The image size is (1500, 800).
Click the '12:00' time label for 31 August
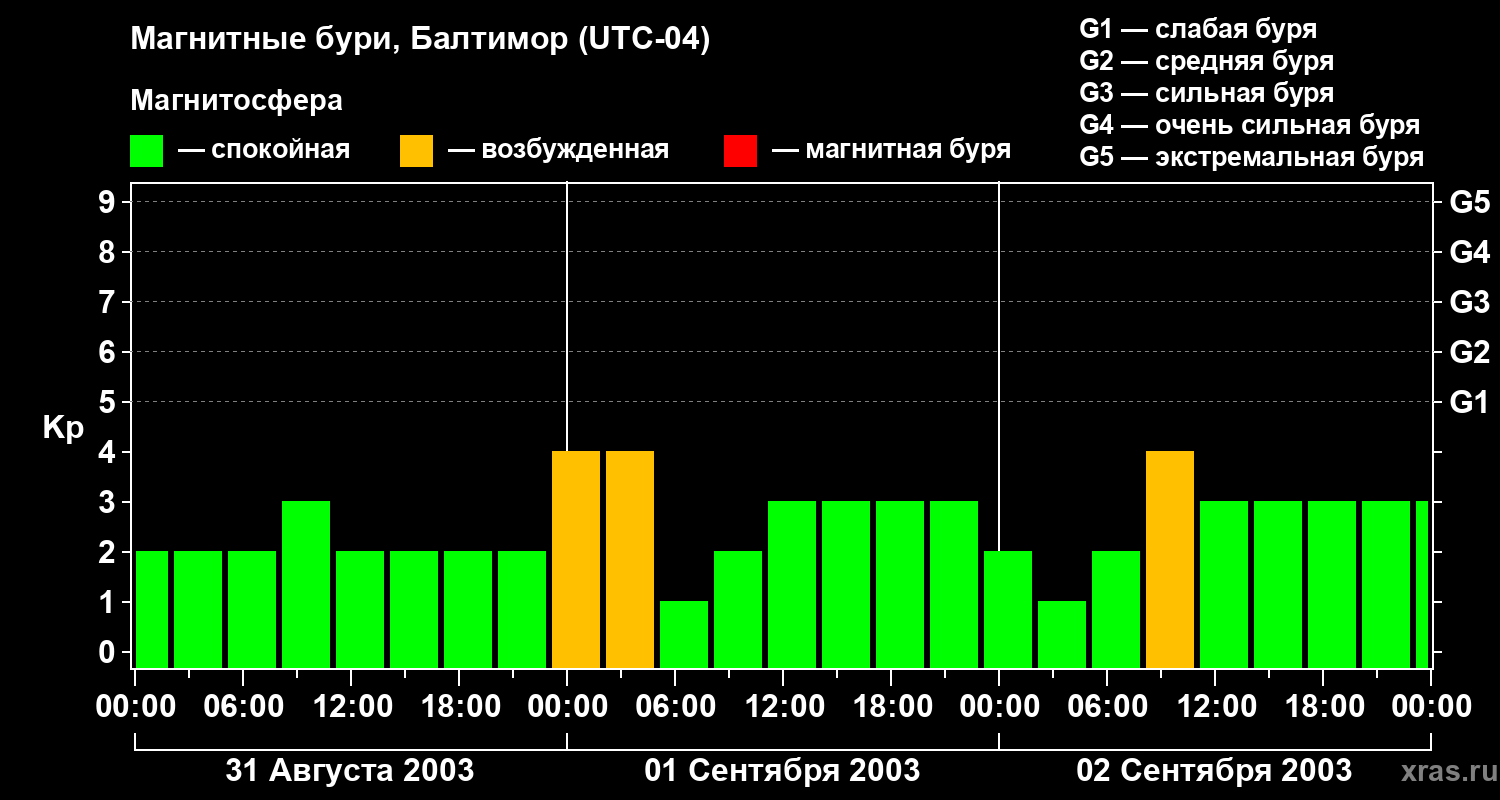tap(351, 707)
